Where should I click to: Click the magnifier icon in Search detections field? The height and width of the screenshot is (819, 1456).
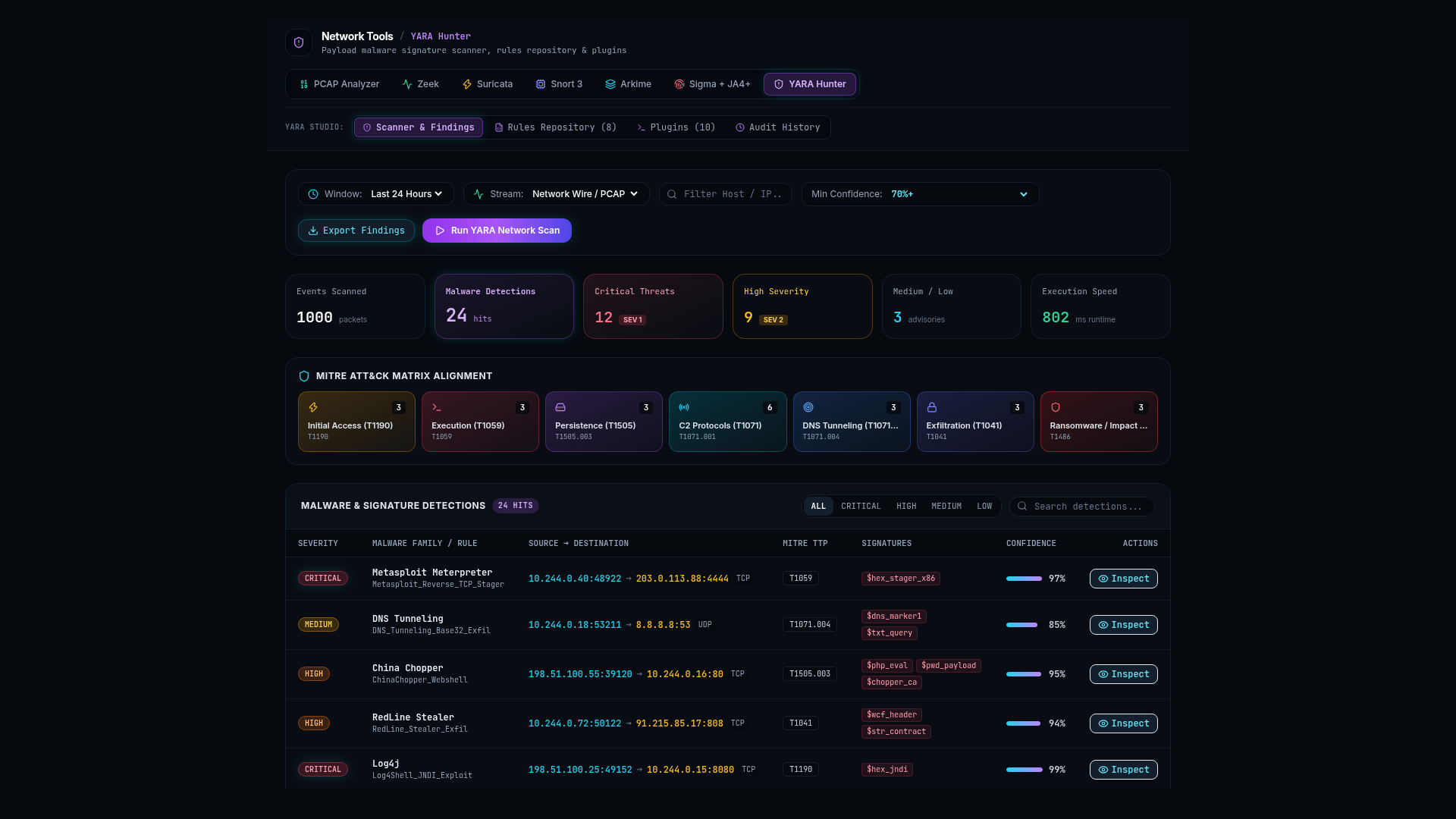[1022, 506]
